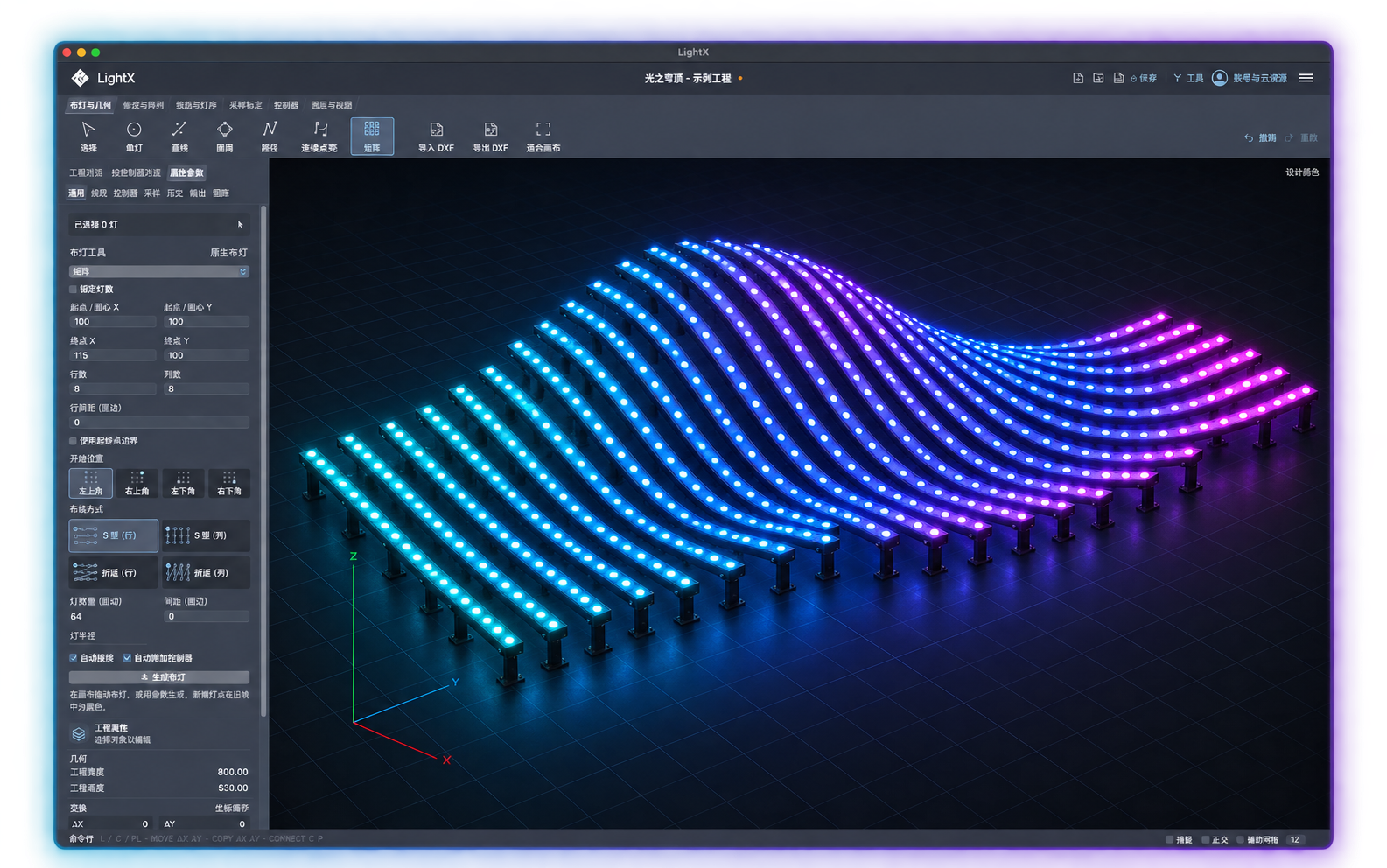Open the hamburger menu in the header
Viewport: 1387px width, 868px height.
coord(1306,78)
